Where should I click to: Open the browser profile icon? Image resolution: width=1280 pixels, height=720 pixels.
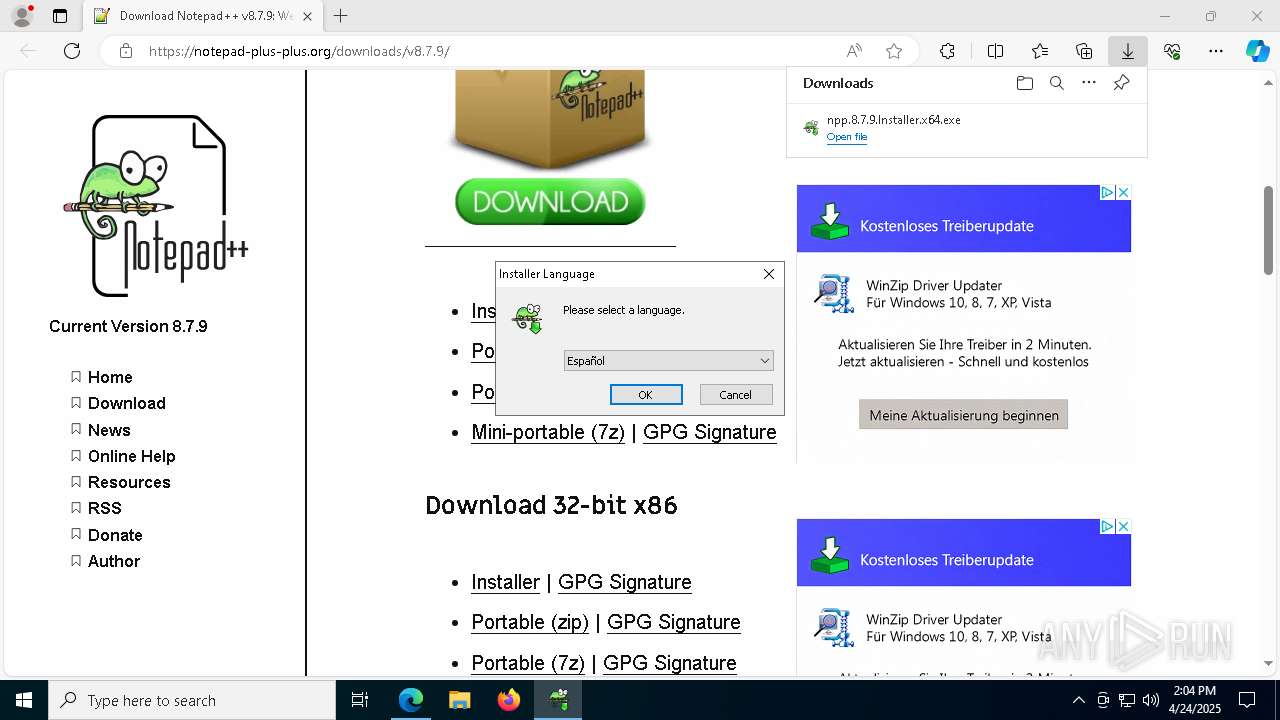click(22, 16)
